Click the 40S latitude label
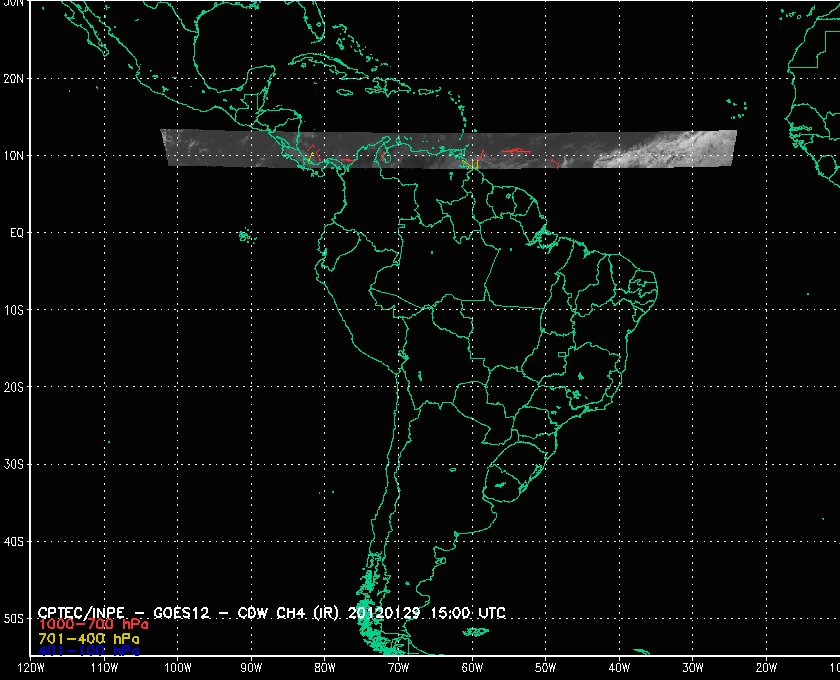 pyautogui.click(x=13, y=542)
